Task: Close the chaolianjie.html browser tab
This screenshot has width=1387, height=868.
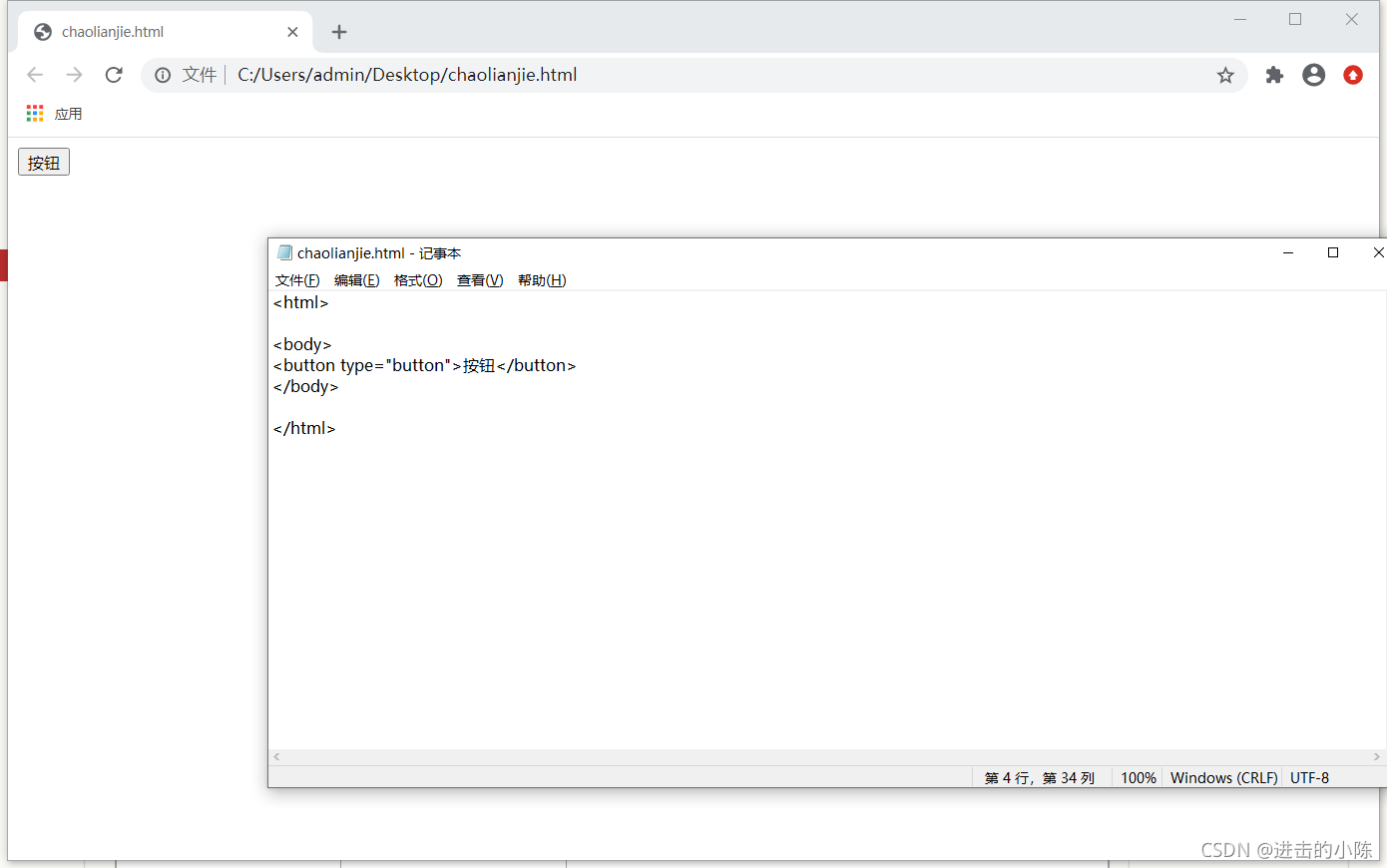Action: point(292,32)
